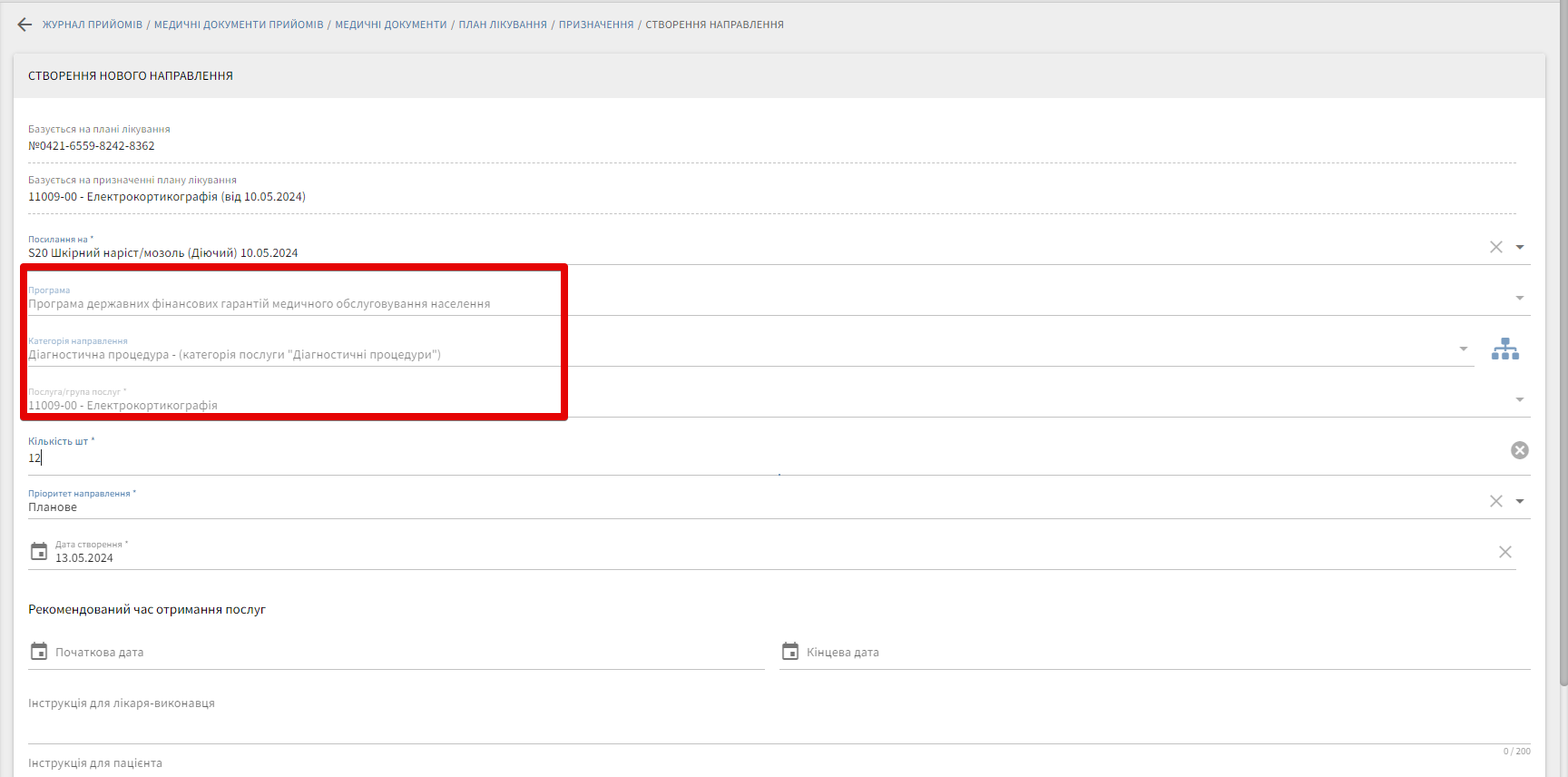Open the service category hierarchy tree icon

point(1504,349)
